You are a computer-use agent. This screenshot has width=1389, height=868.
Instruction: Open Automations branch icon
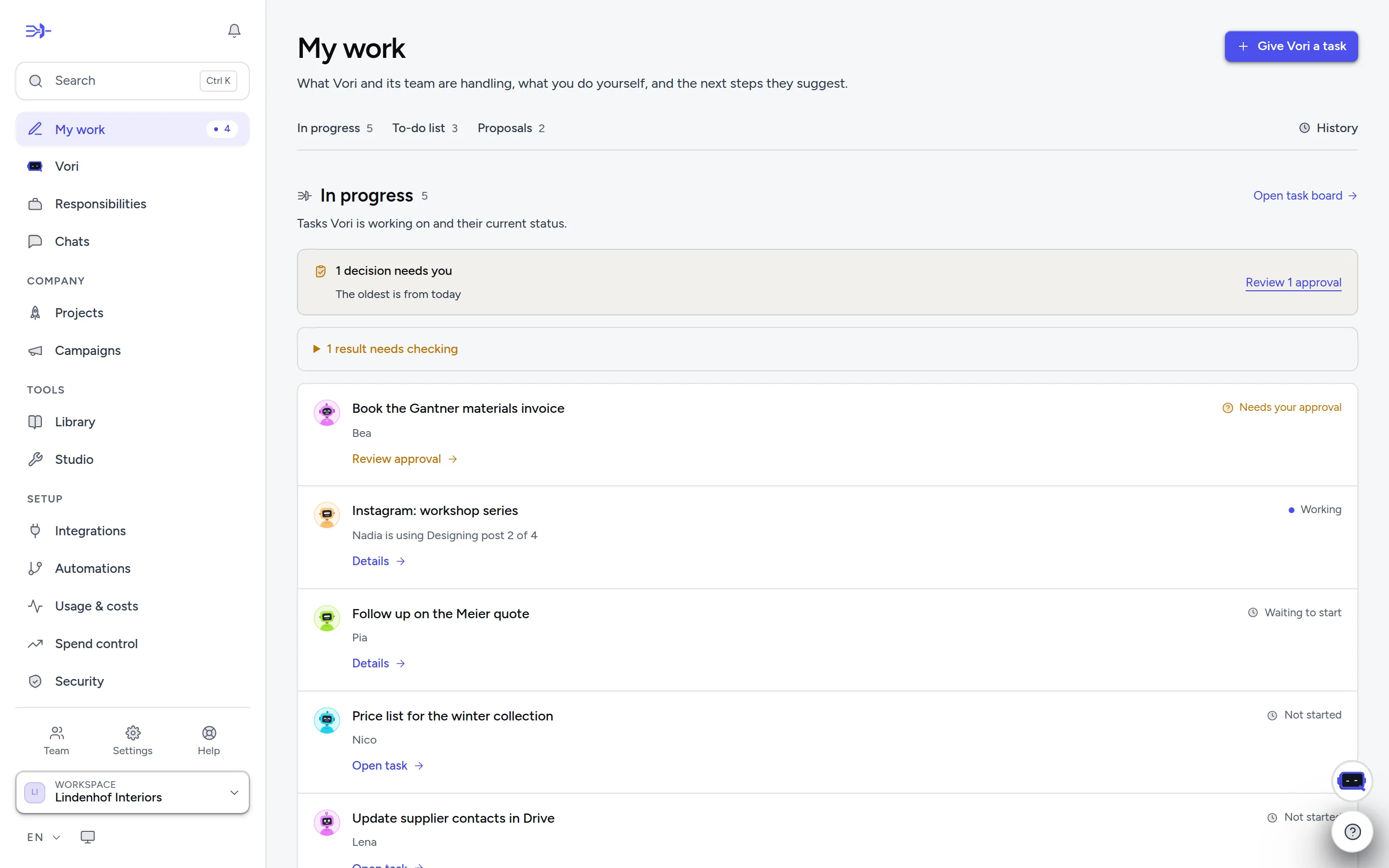[x=35, y=569]
